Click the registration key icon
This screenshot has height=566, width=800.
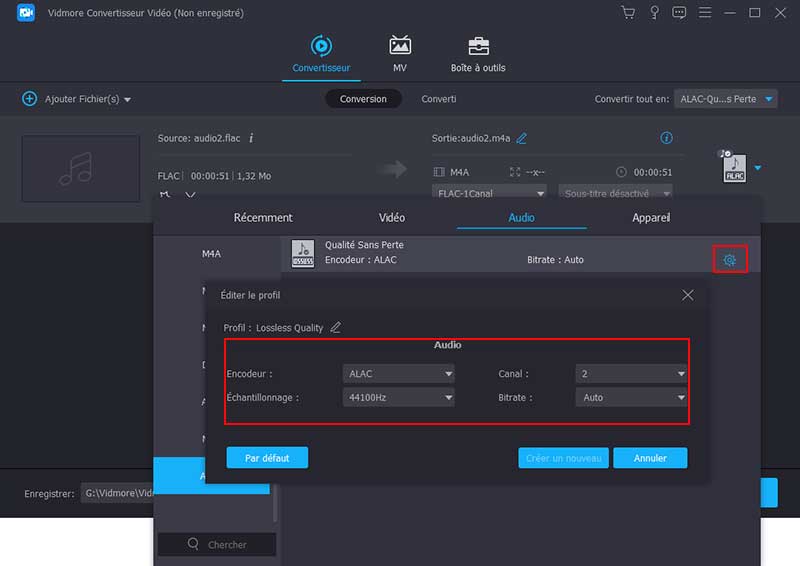tap(654, 12)
